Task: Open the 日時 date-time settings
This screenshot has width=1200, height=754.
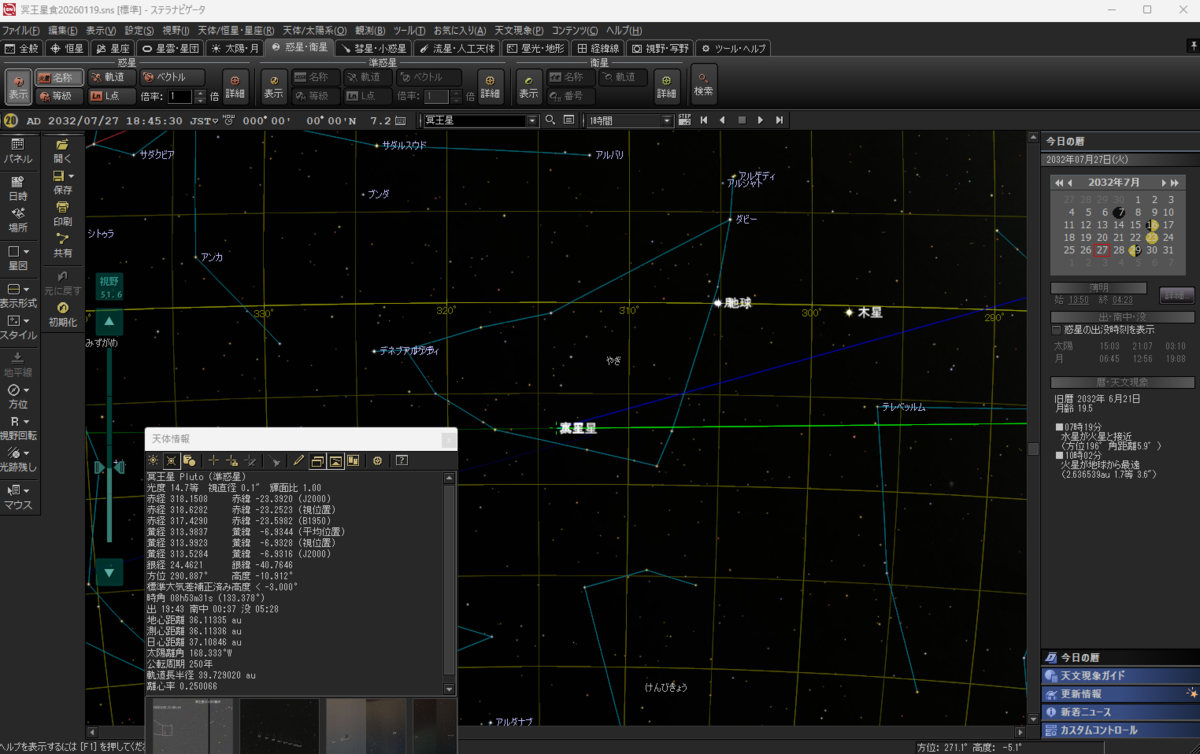Action: click(18, 189)
